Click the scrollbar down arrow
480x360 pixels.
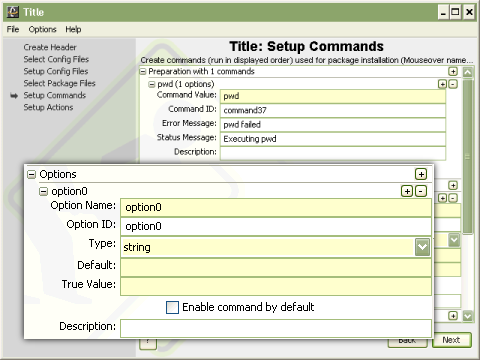coord(468,316)
